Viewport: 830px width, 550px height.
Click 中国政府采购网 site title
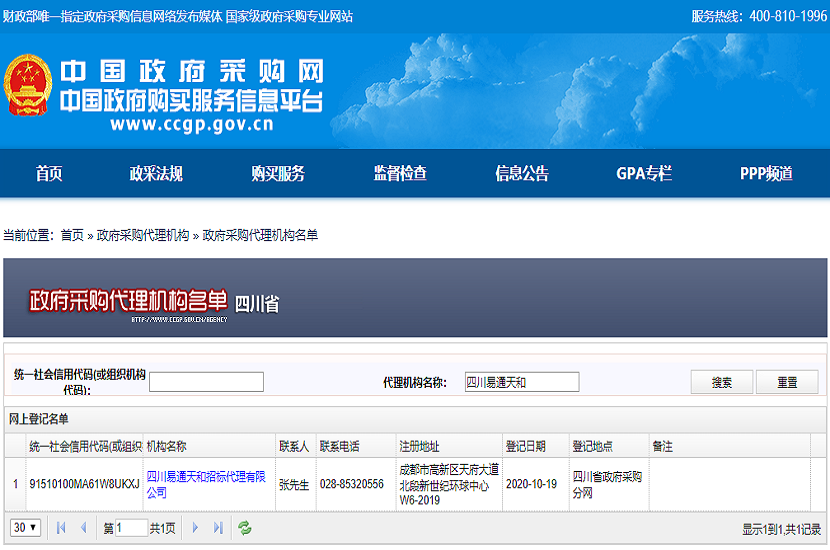[x=192, y=71]
